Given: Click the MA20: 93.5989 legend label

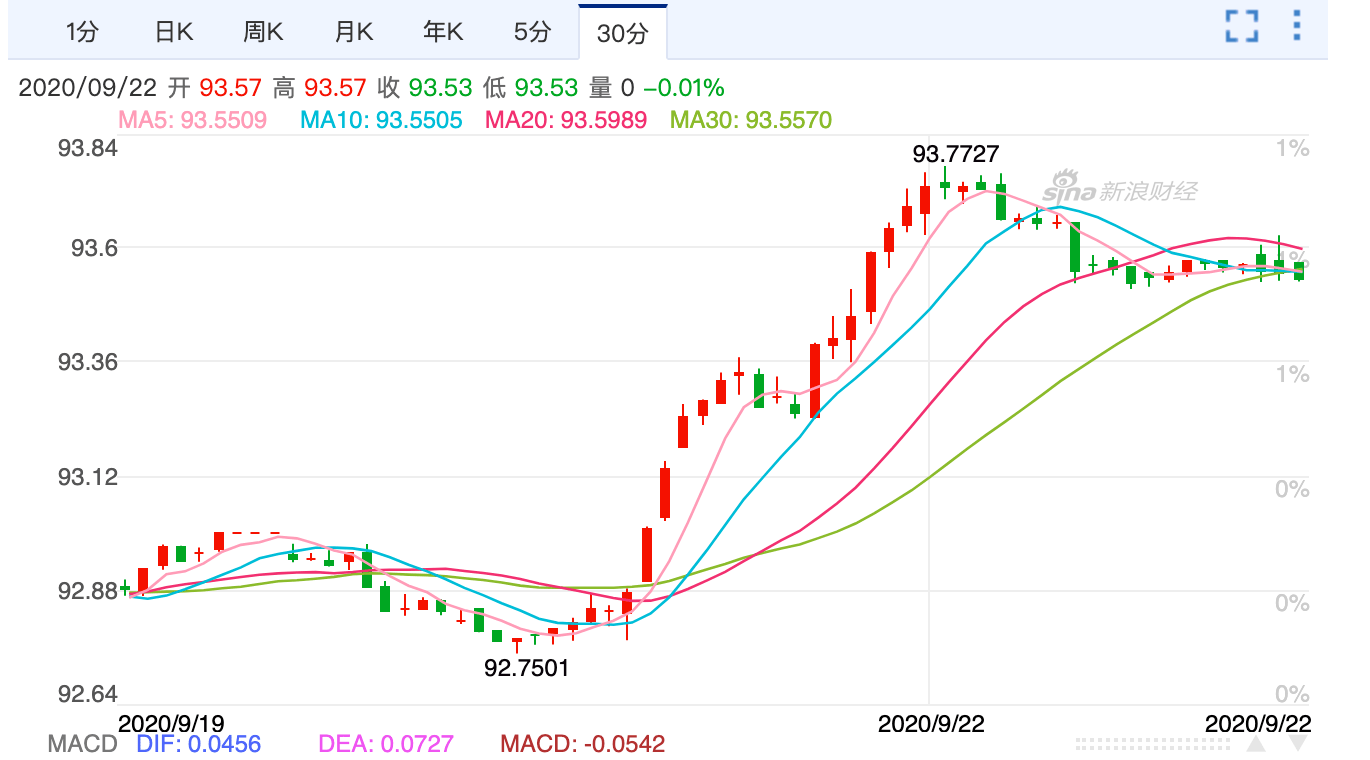Looking at the screenshot, I should 566,120.
